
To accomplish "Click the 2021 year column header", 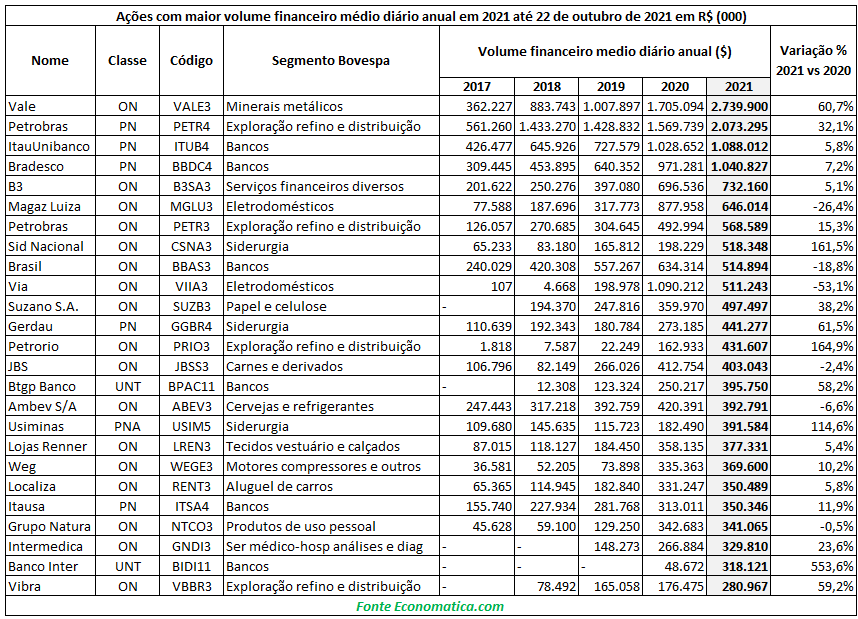I will point(739,86).
